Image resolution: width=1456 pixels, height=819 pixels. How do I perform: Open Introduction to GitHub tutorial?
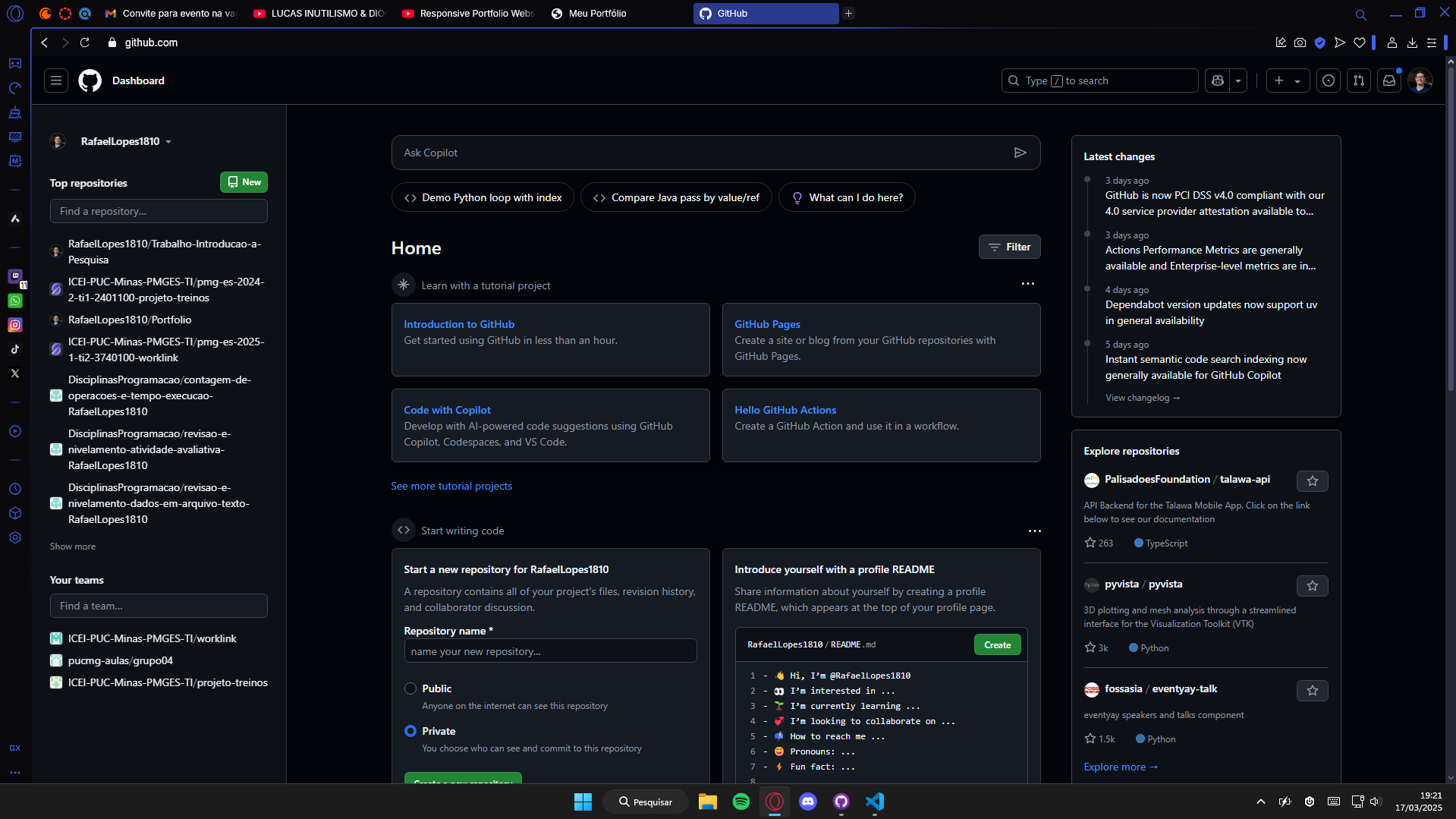click(x=459, y=324)
